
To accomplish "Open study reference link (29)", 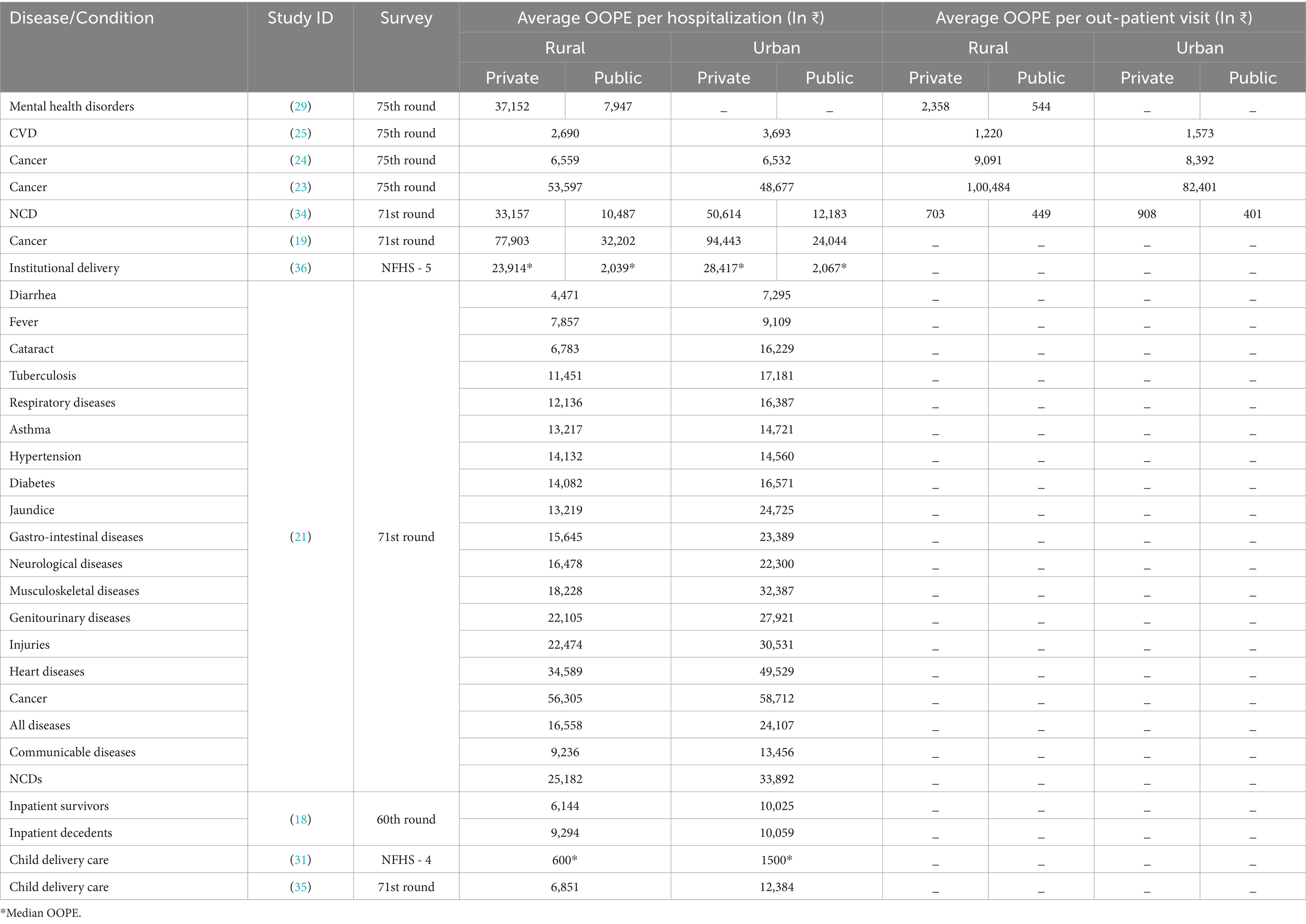I will coord(300,107).
